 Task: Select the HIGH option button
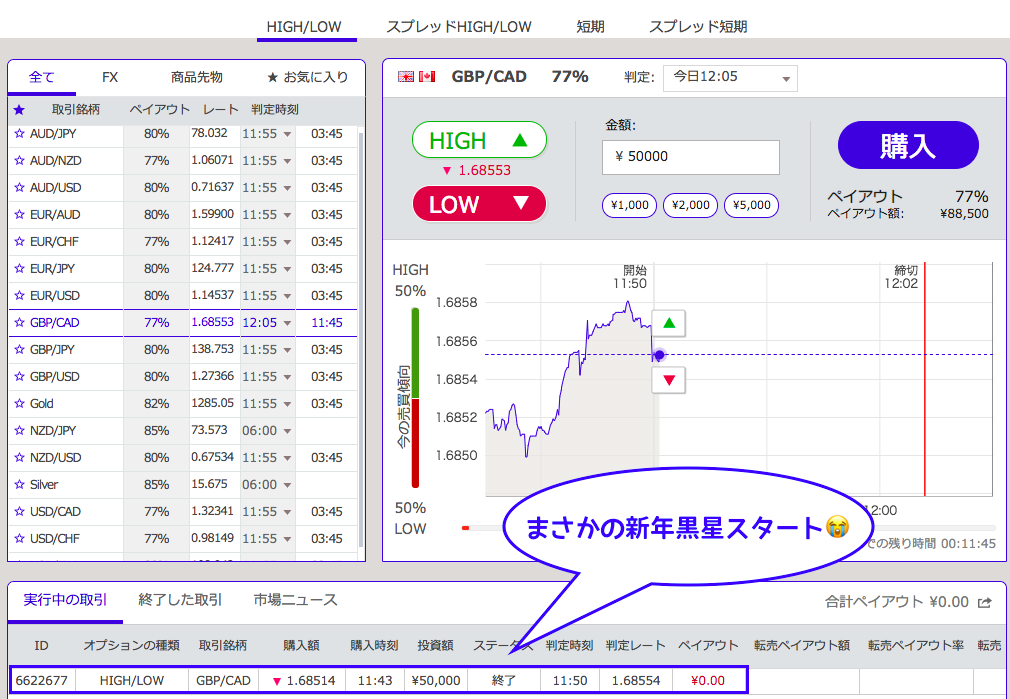479,141
